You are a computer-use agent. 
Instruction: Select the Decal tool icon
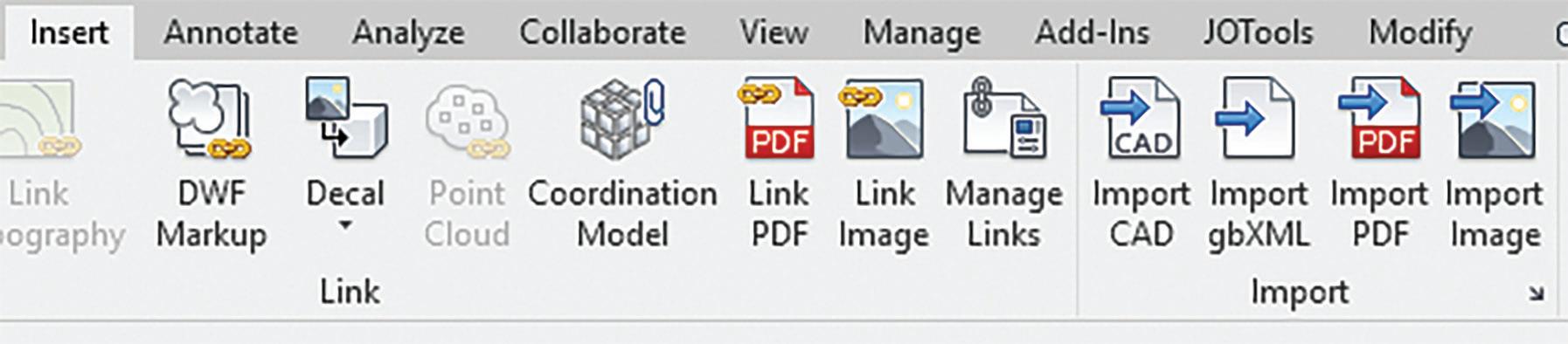[x=345, y=118]
